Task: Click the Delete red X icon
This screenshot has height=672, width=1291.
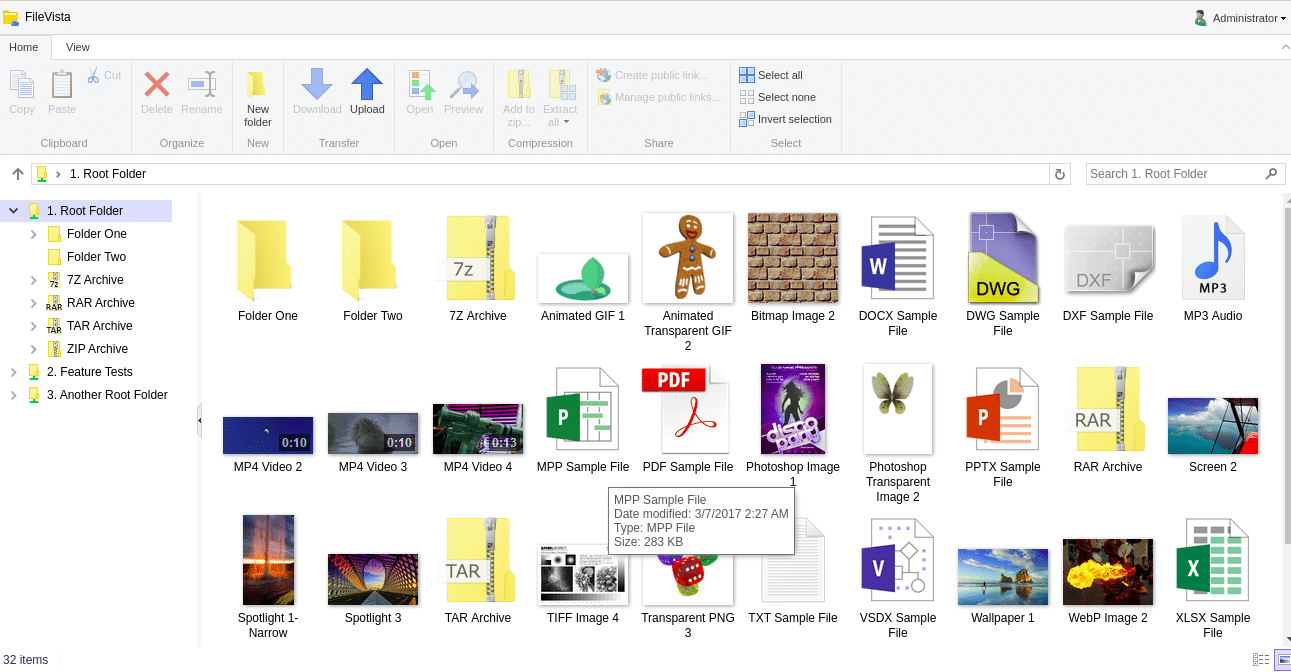Action: tap(157, 84)
